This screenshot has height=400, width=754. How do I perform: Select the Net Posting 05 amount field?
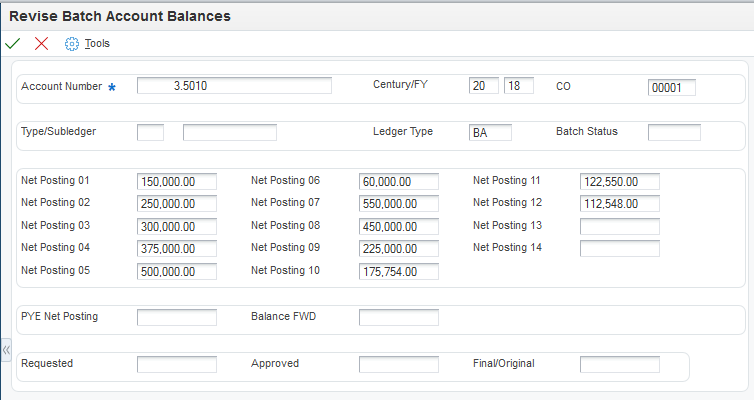click(x=177, y=271)
